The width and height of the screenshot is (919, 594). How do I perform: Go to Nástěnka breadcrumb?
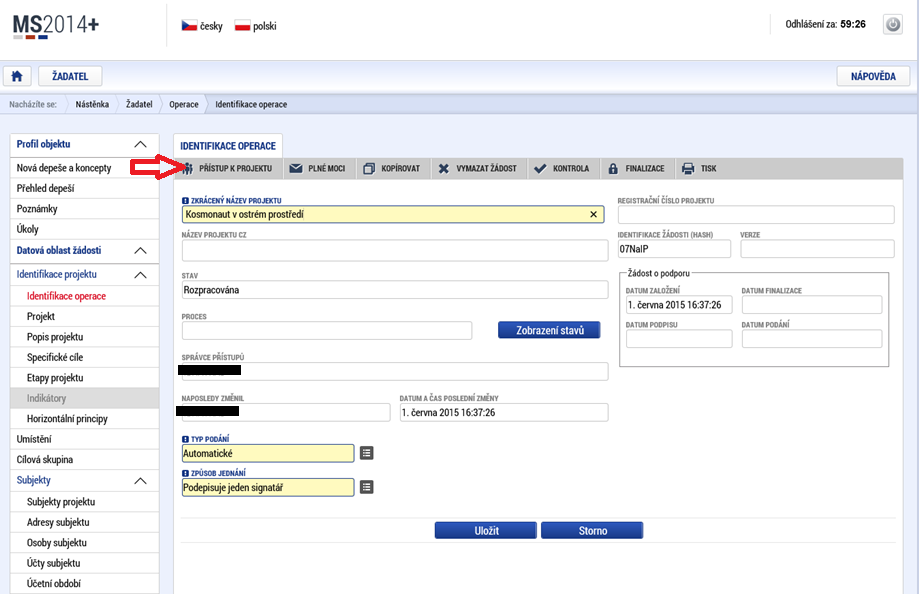(92, 104)
